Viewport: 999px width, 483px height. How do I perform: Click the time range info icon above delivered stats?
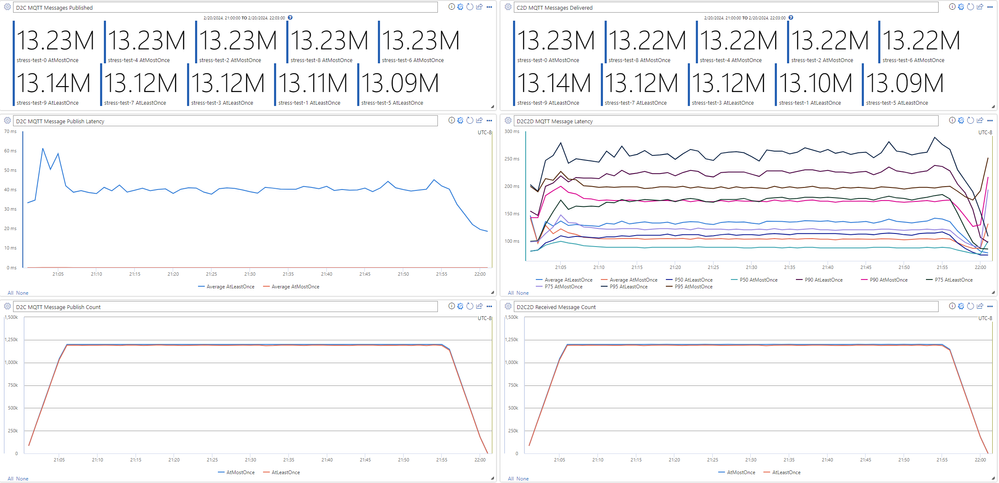click(791, 17)
